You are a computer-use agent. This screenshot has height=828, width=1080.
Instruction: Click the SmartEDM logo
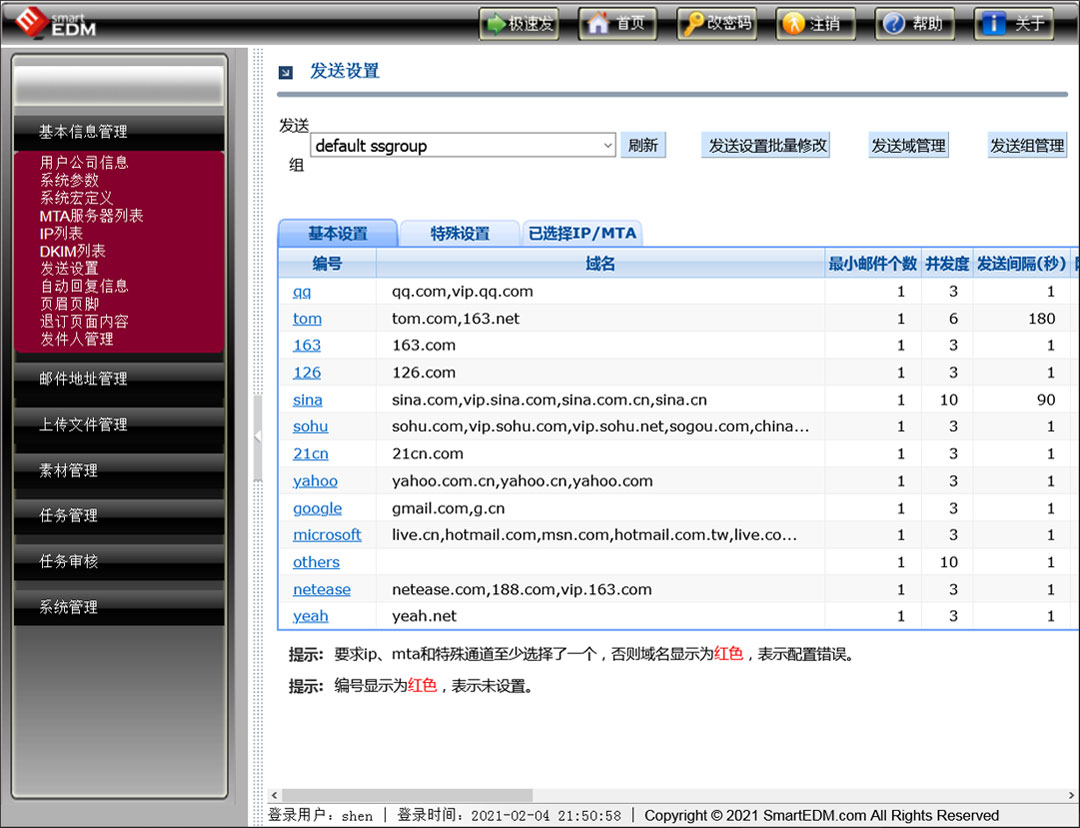point(55,22)
